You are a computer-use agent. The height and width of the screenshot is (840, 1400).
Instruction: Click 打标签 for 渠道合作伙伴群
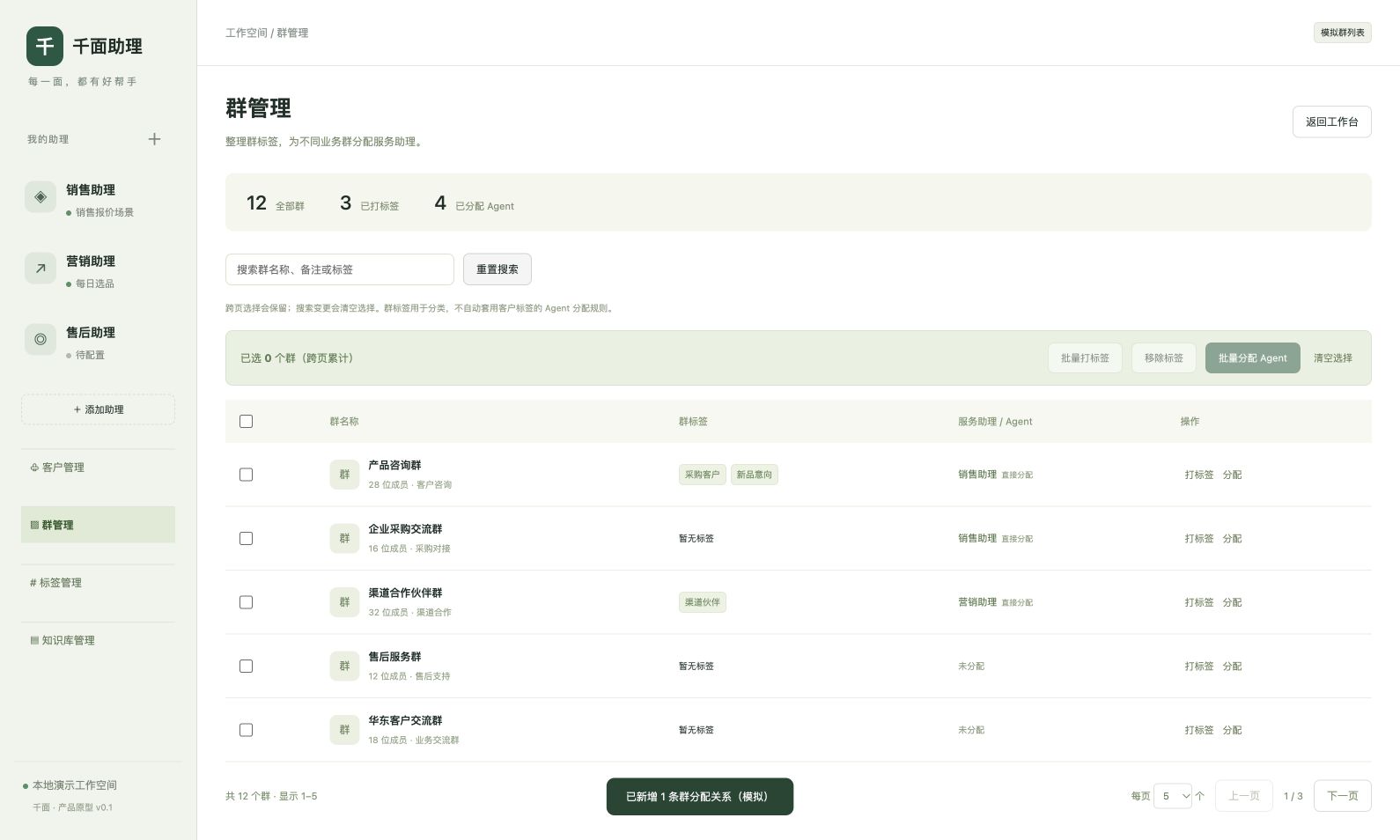pyautogui.click(x=1199, y=602)
